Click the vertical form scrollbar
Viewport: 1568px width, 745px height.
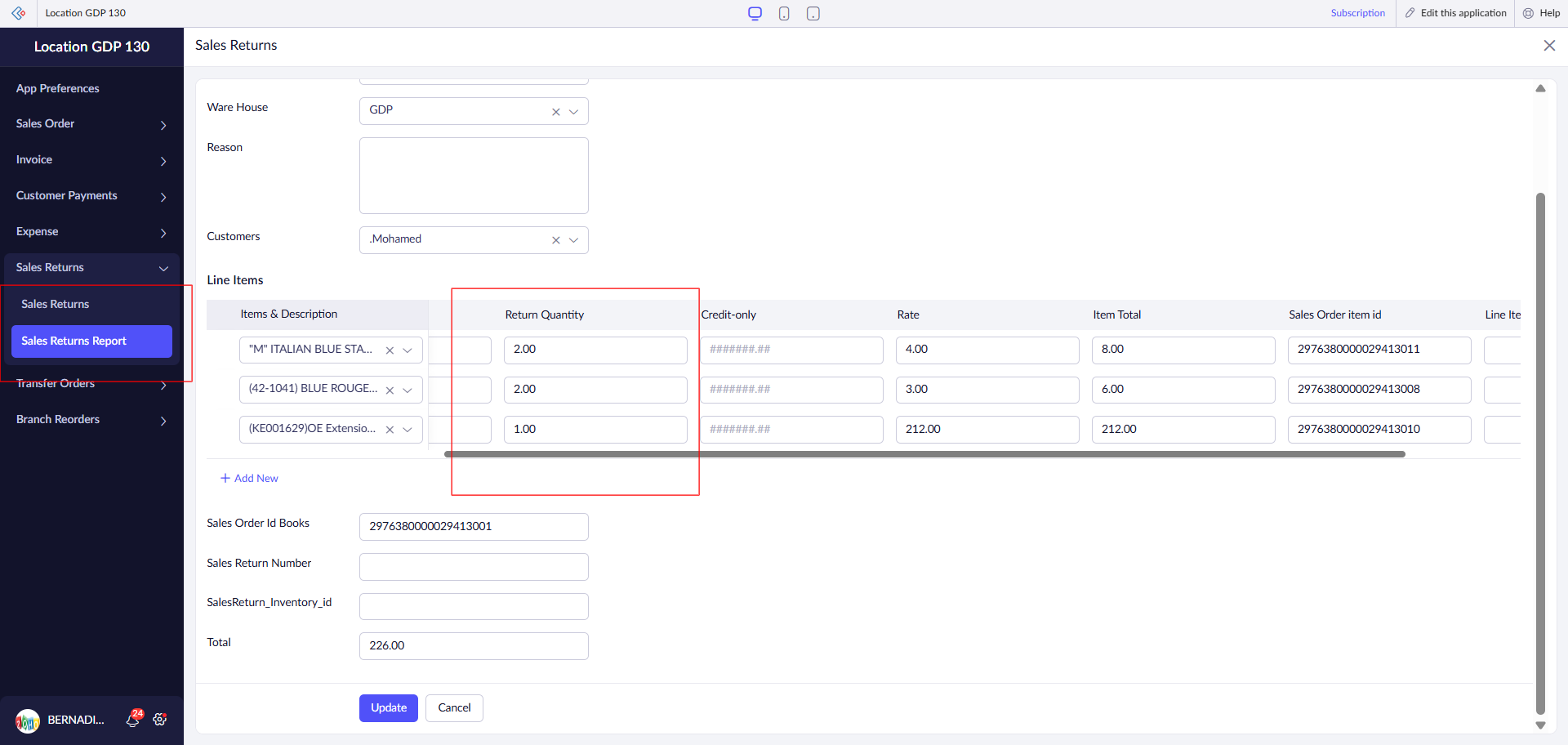pos(1540,453)
